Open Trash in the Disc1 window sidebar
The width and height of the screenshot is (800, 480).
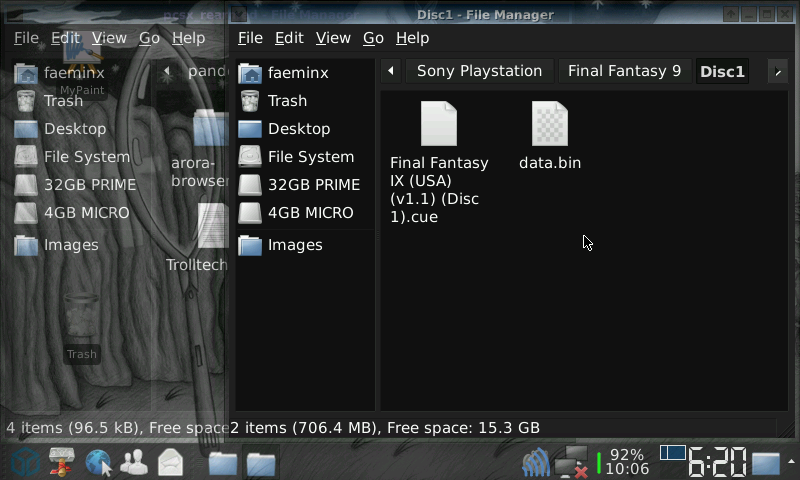point(286,101)
